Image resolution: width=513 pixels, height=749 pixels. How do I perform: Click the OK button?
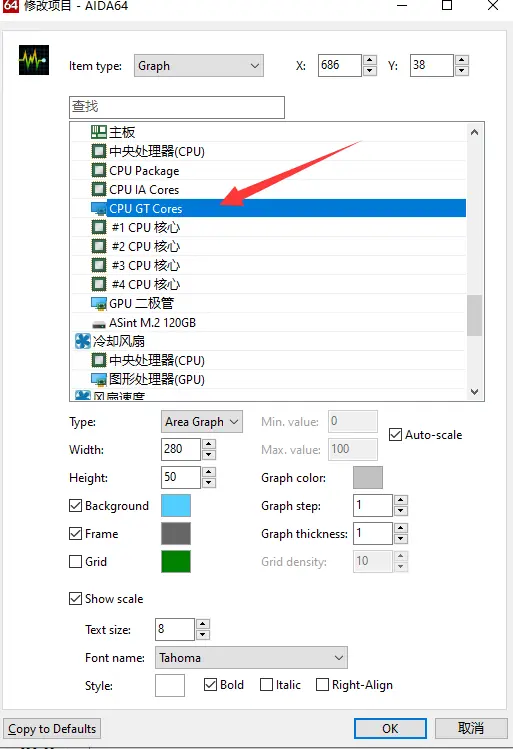390,728
